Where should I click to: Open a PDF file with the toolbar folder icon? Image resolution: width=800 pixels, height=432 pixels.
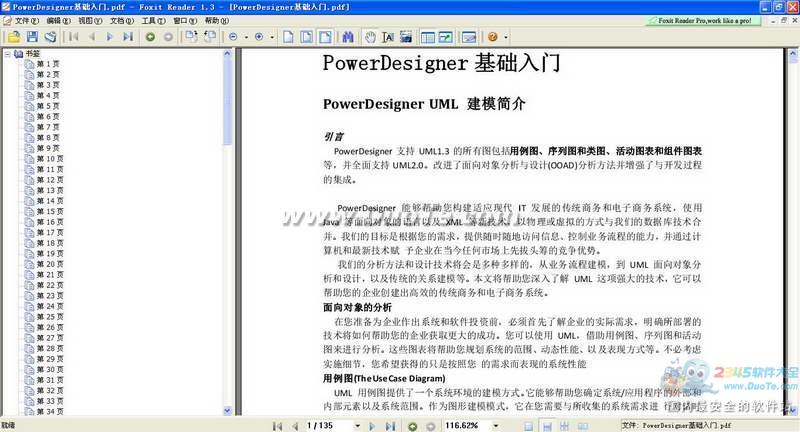click(x=14, y=37)
